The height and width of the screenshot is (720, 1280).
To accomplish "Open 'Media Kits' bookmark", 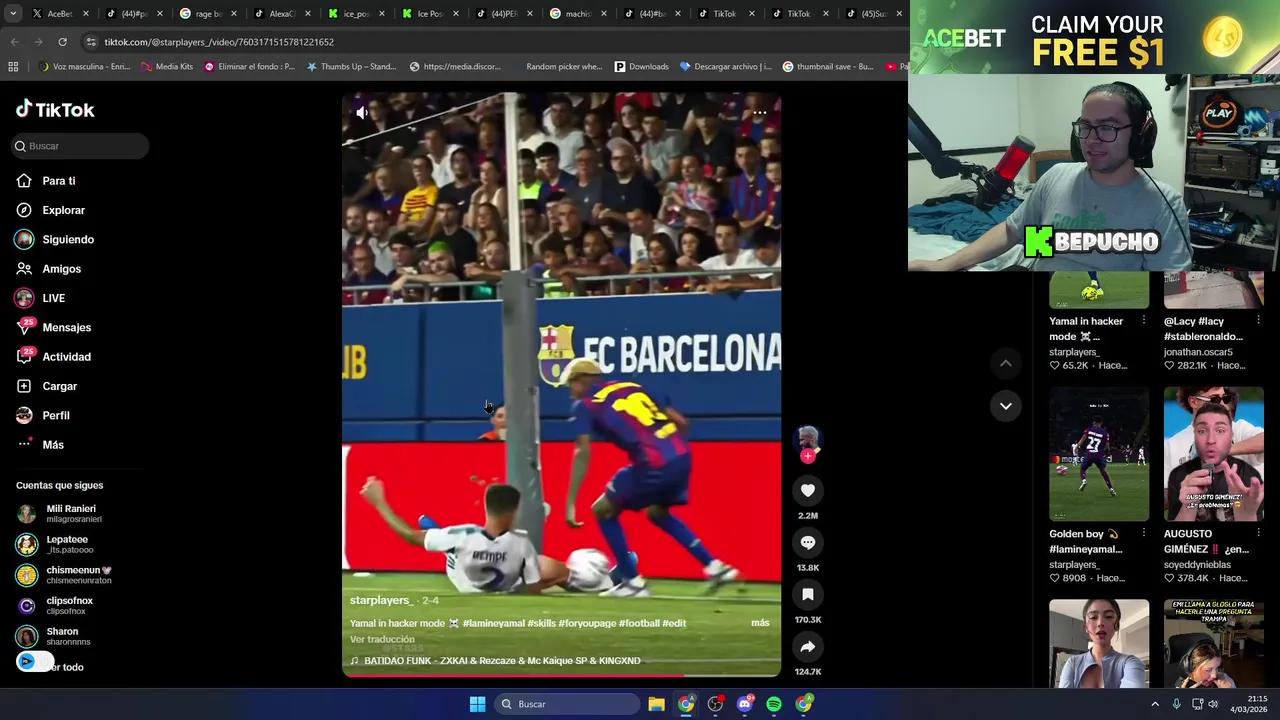I will pos(167,67).
